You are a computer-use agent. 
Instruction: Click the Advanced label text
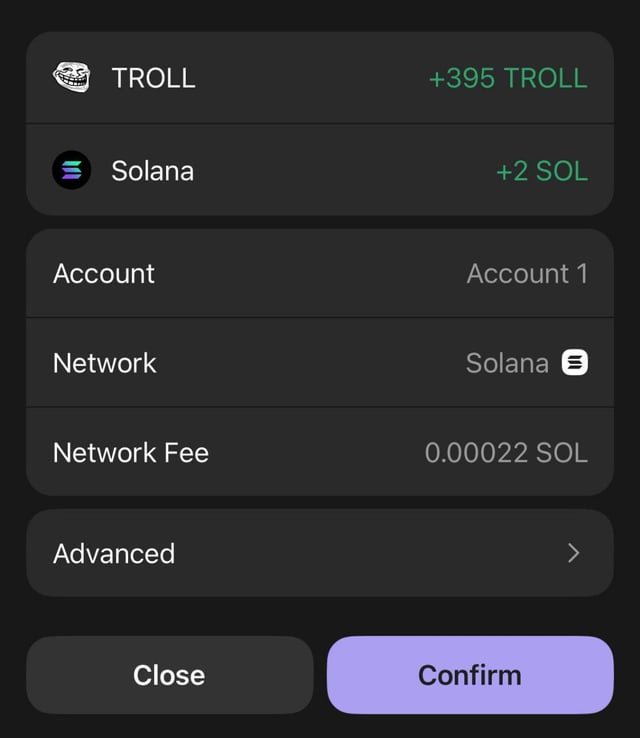click(114, 553)
